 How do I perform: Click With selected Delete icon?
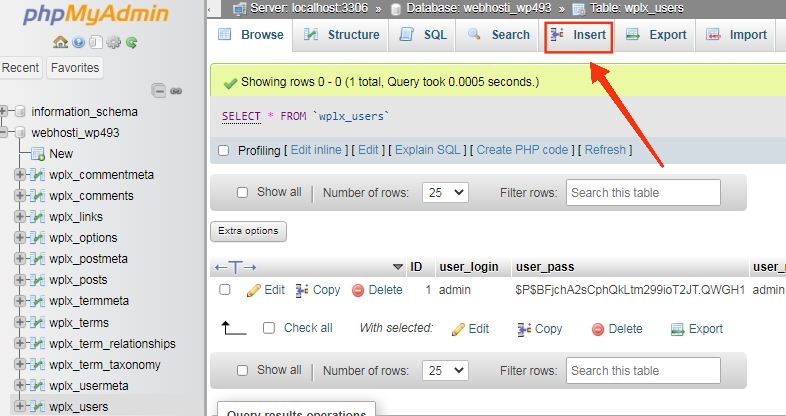click(x=598, y=329)
